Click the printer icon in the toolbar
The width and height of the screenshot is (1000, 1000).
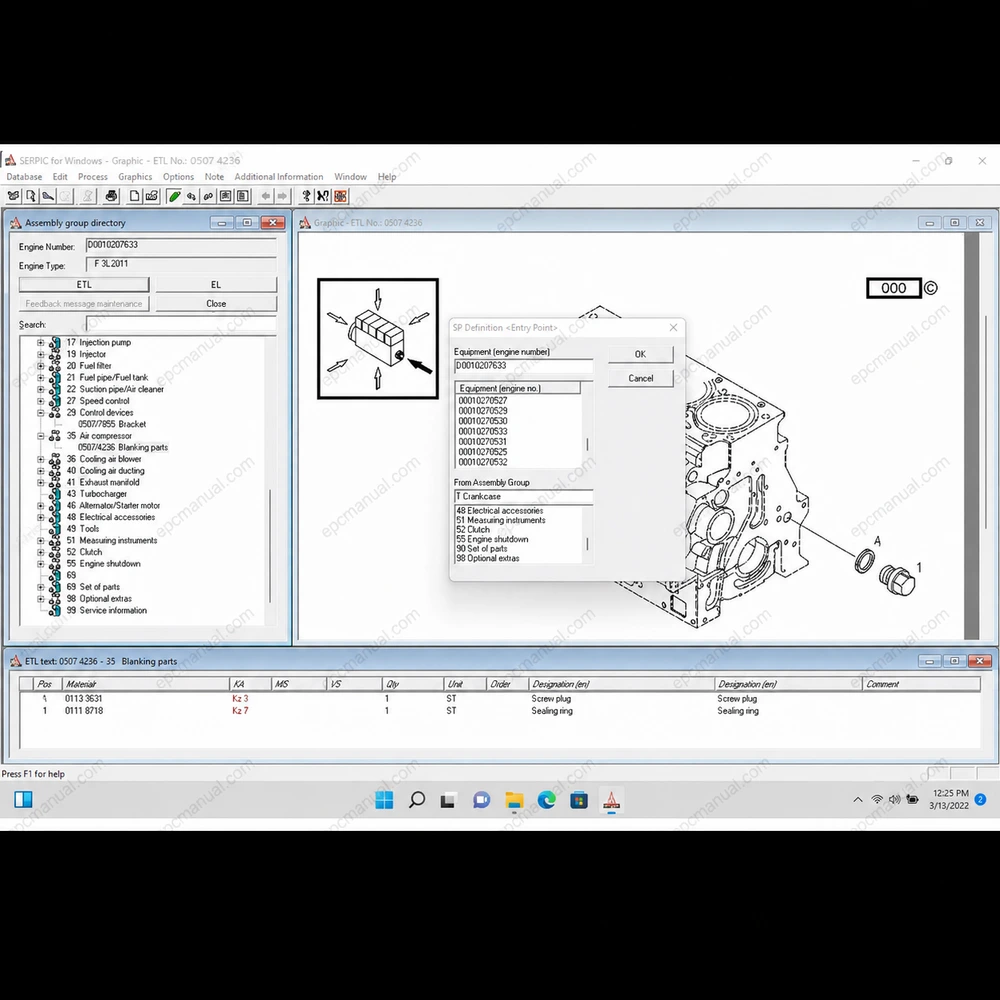(112, 196)
